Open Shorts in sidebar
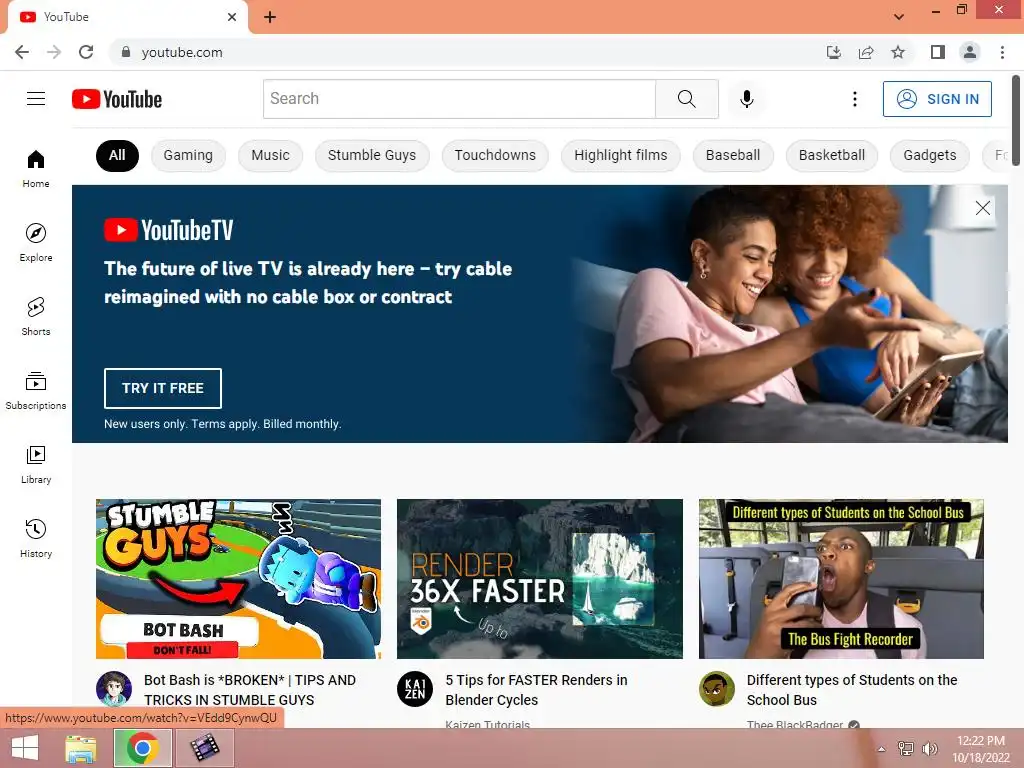This screenshot has width=1024, height=768. click(36, 316)
